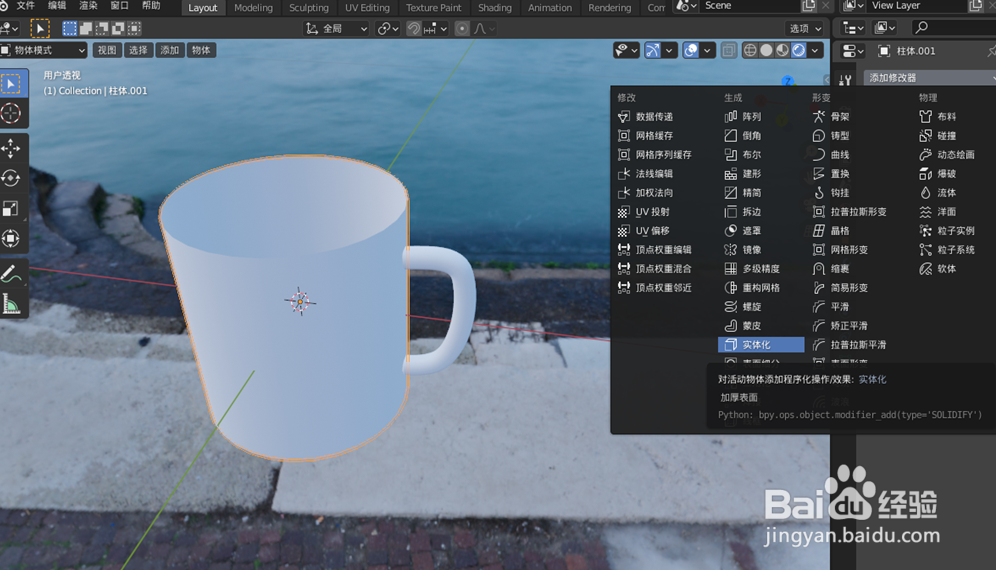996x570 pixels.
Task: Click the outliner search field
Action: (954, 27)
